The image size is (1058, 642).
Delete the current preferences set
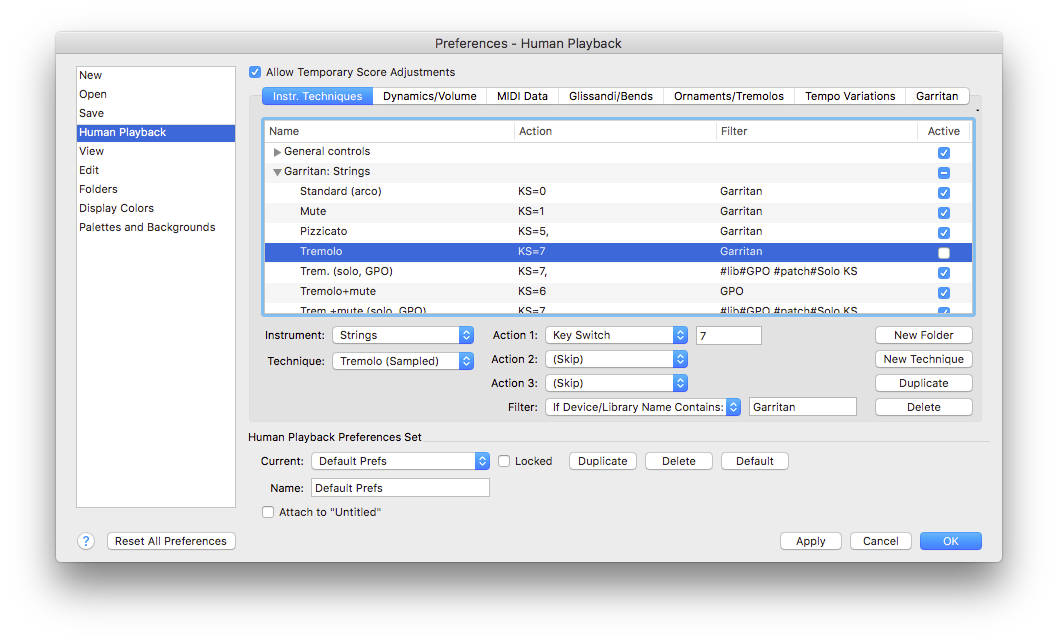tap(679, 461)
